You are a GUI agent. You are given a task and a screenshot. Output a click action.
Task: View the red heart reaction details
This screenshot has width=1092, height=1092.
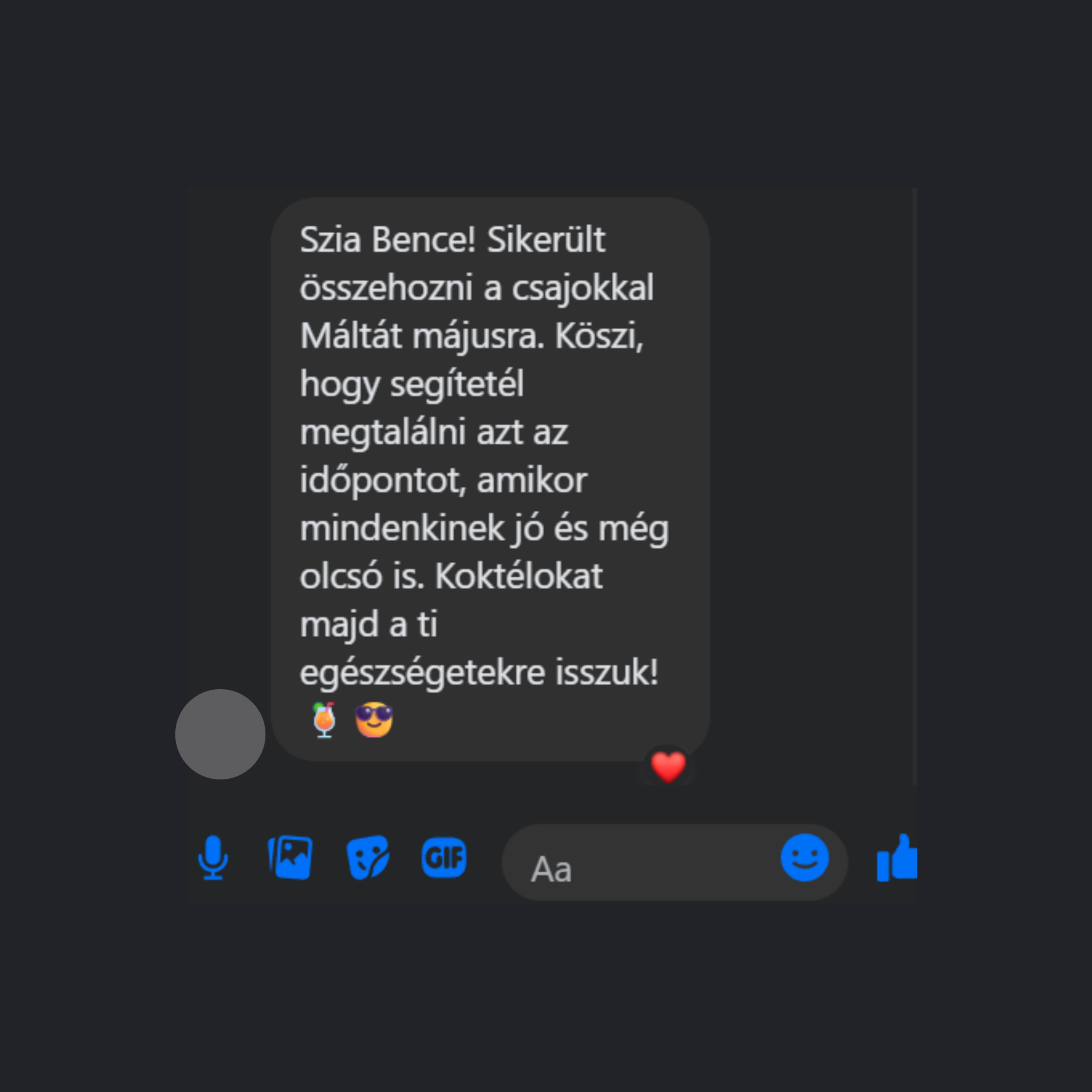(668, 767)
